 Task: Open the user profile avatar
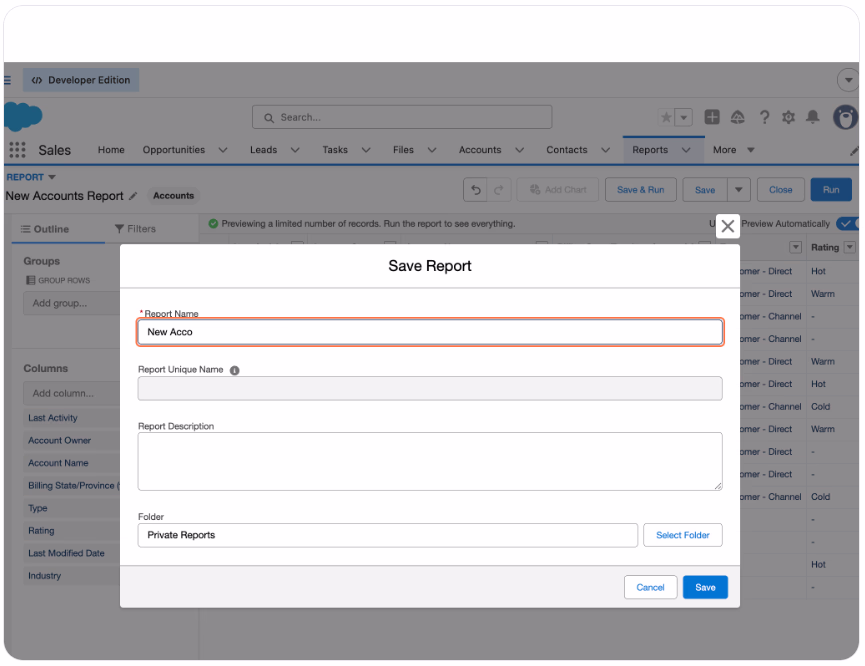click(845, 117)
